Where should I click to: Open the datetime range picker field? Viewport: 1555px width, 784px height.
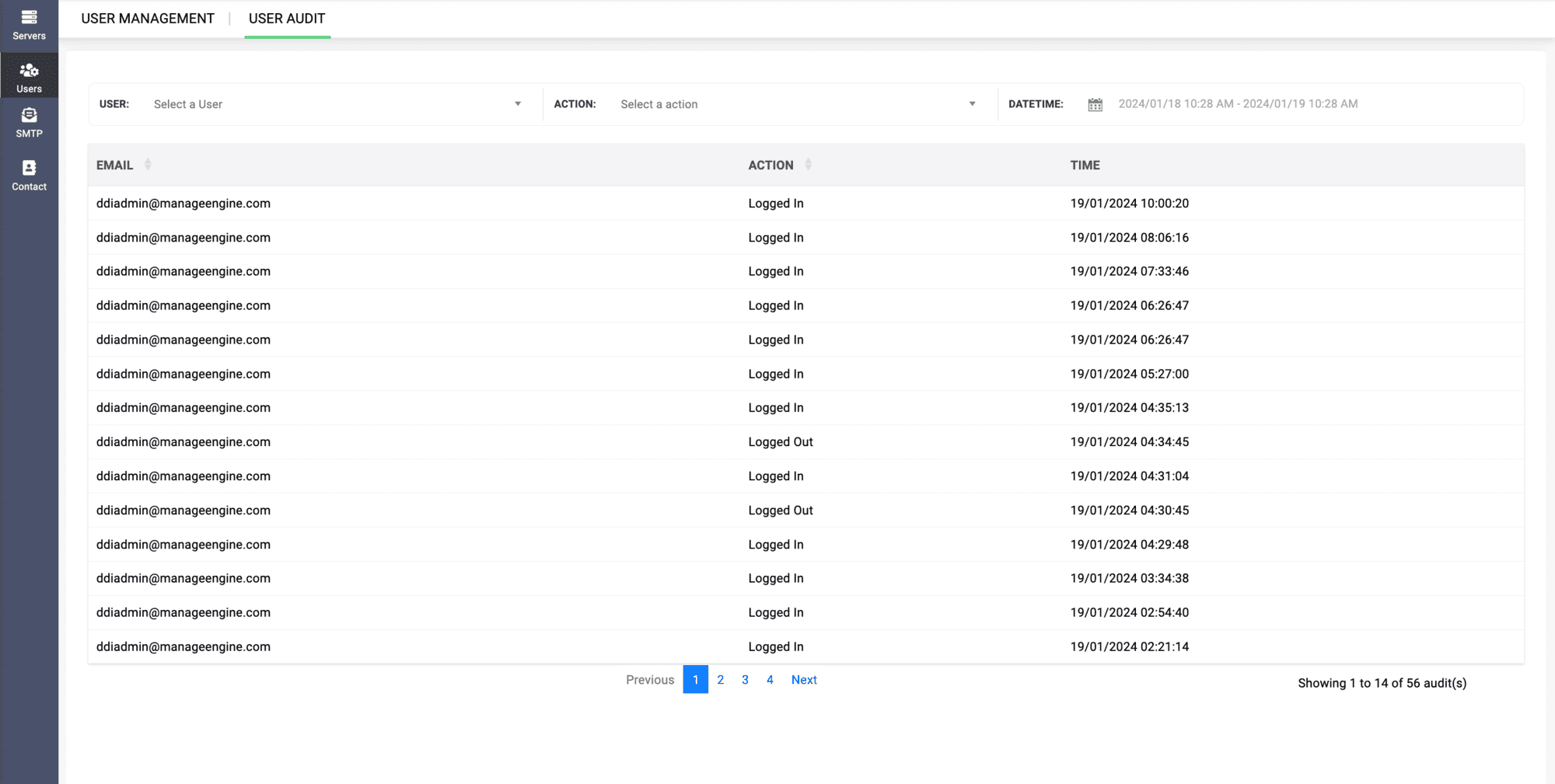click(1238, 104)
